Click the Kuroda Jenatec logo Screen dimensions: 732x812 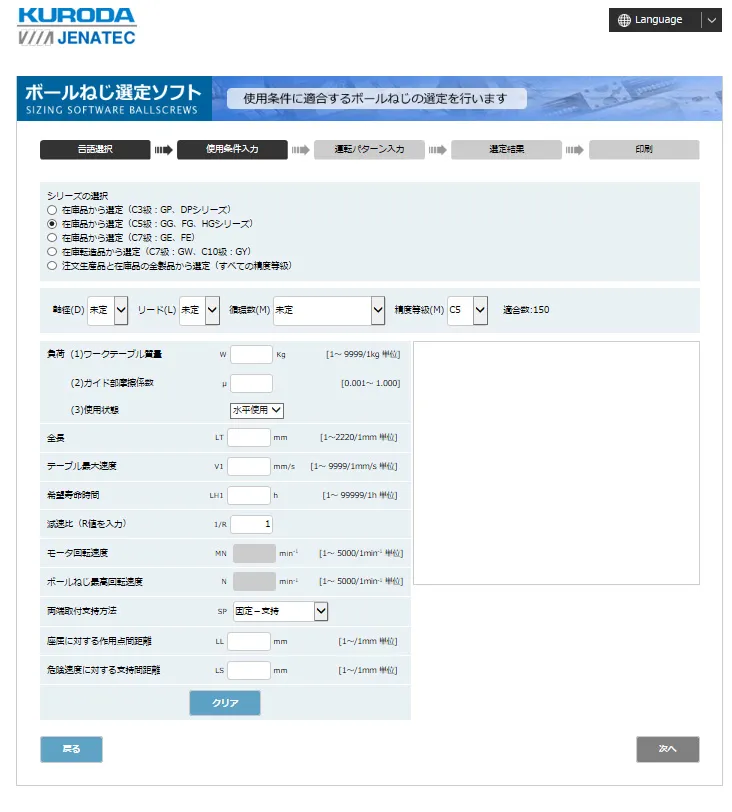[77, 27]
